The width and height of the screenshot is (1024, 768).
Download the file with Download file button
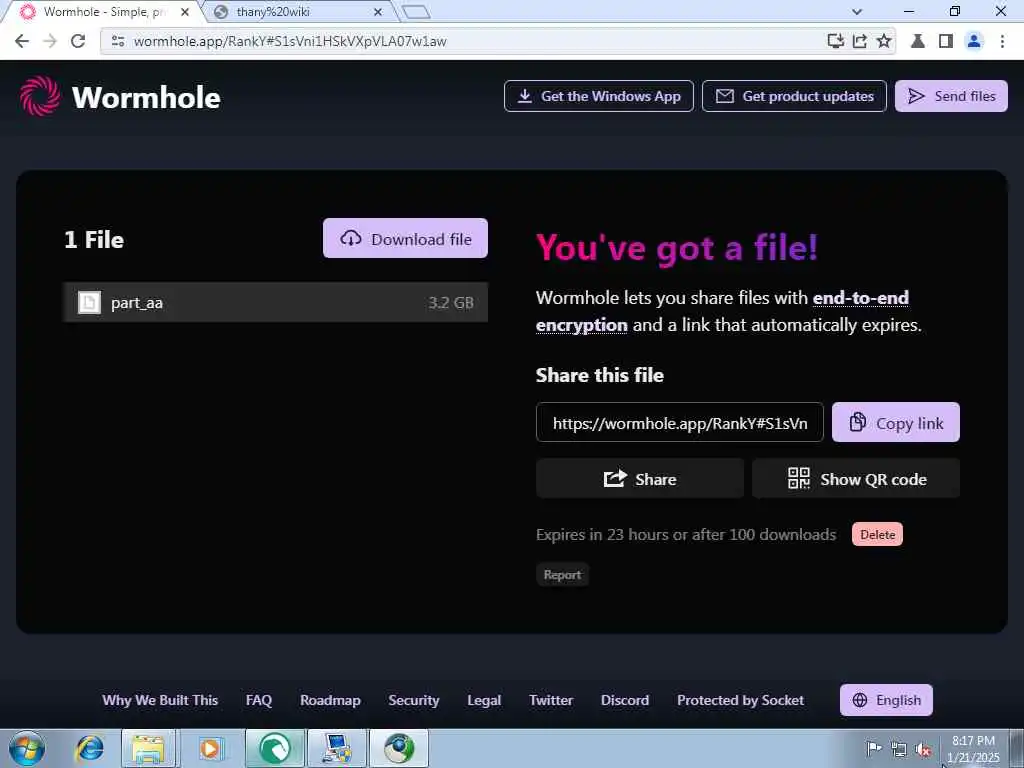(x=405, y=238)
